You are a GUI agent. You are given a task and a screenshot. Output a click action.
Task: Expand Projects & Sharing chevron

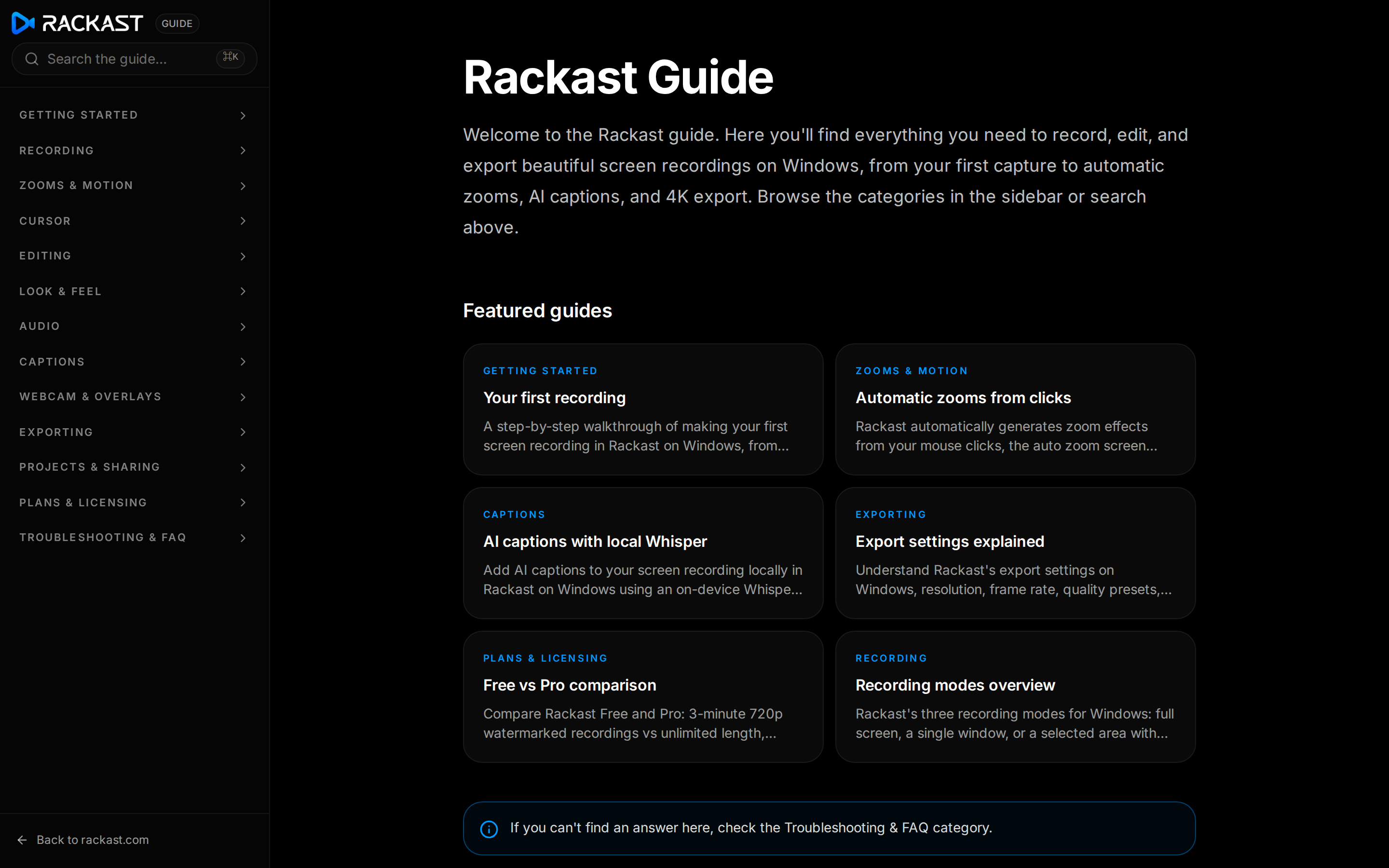click(x=243, y=467)
